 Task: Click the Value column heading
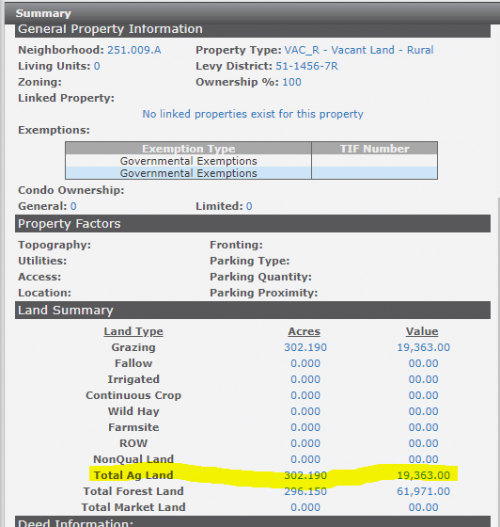tap(422, 331)
